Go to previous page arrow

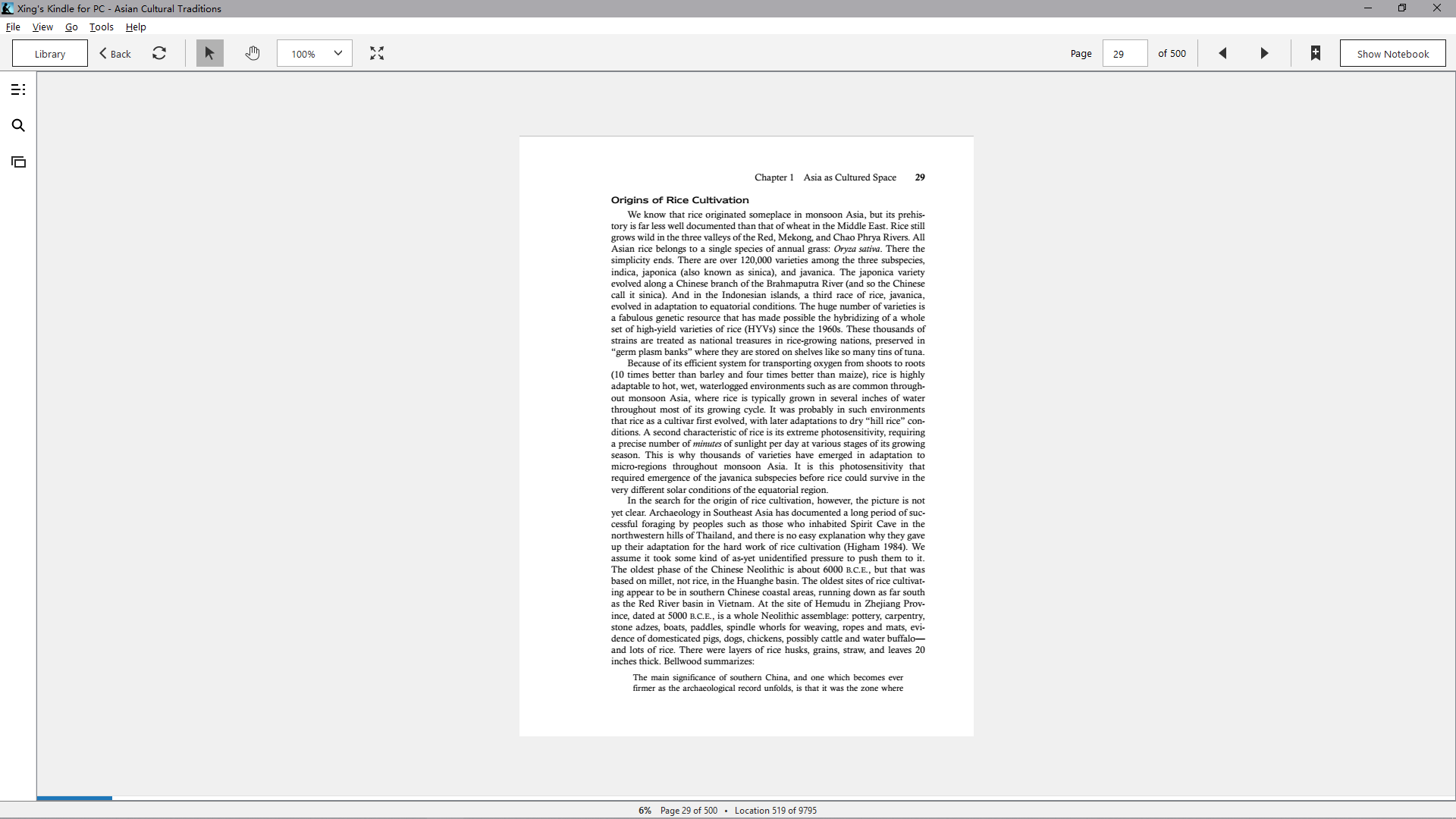tap(1222, 53)
